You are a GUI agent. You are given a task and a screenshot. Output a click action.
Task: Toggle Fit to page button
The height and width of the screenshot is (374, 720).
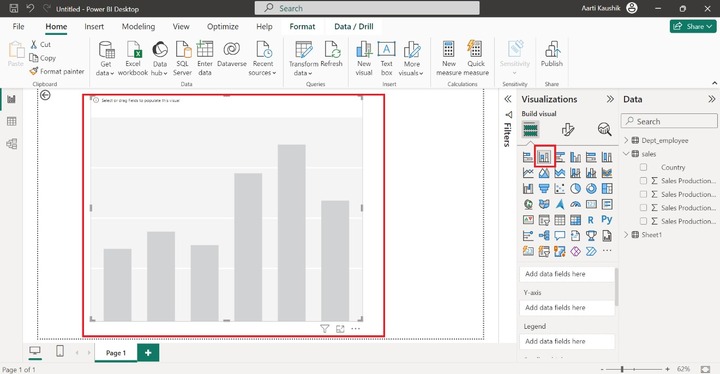[706, 369]
